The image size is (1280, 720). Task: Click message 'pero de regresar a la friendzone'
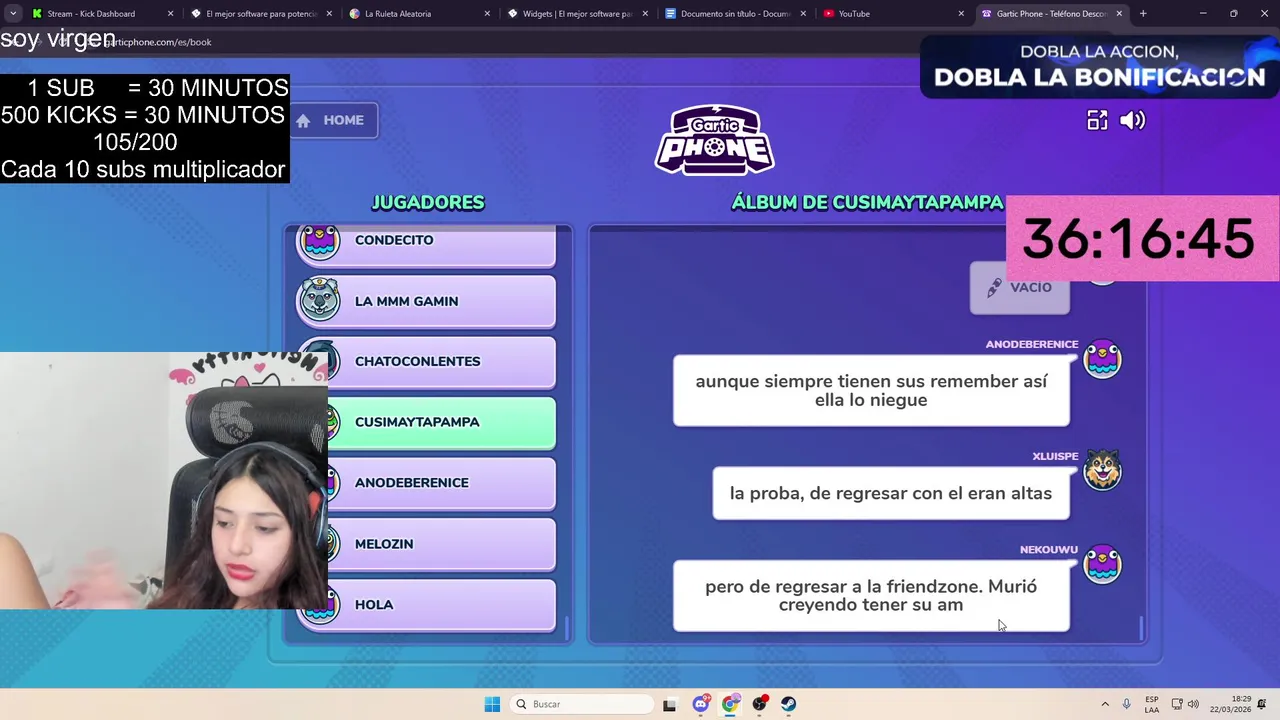(x=871, y=596)
